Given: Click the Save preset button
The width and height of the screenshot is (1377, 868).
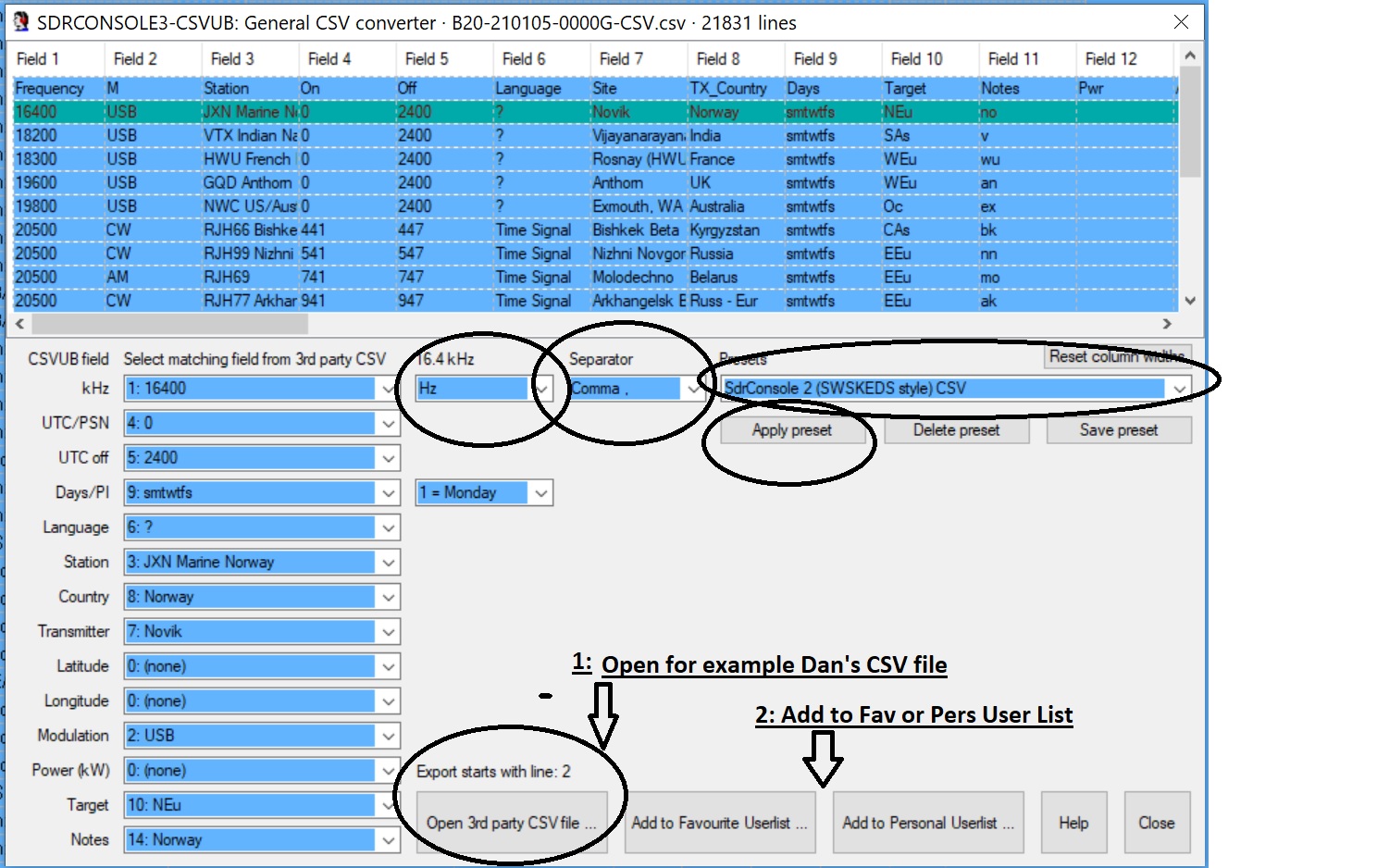Looking at the screenshot, I should [1118, 430].
